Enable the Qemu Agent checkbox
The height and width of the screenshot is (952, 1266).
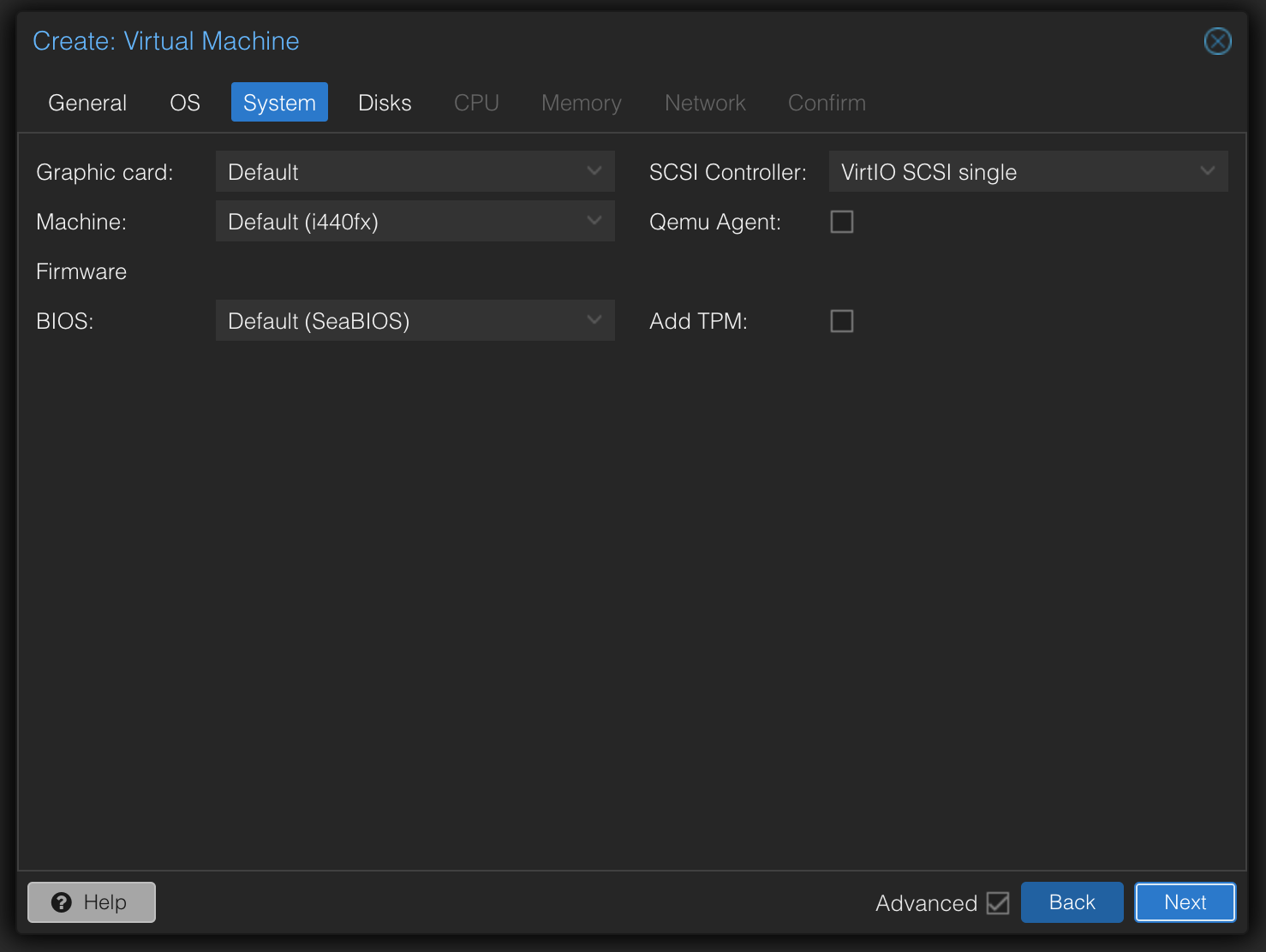(842, 221)
